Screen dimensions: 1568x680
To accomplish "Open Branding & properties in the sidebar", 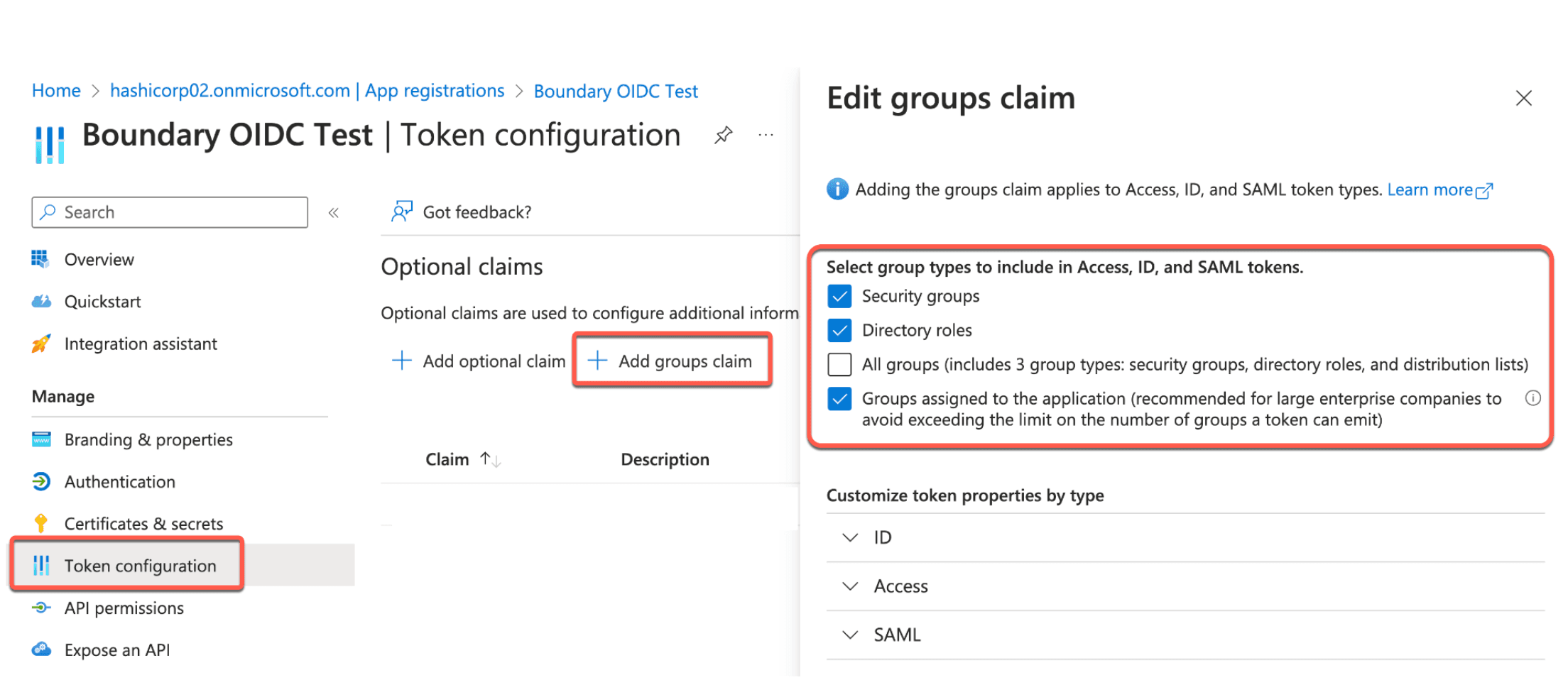I will tap(148, 439).
